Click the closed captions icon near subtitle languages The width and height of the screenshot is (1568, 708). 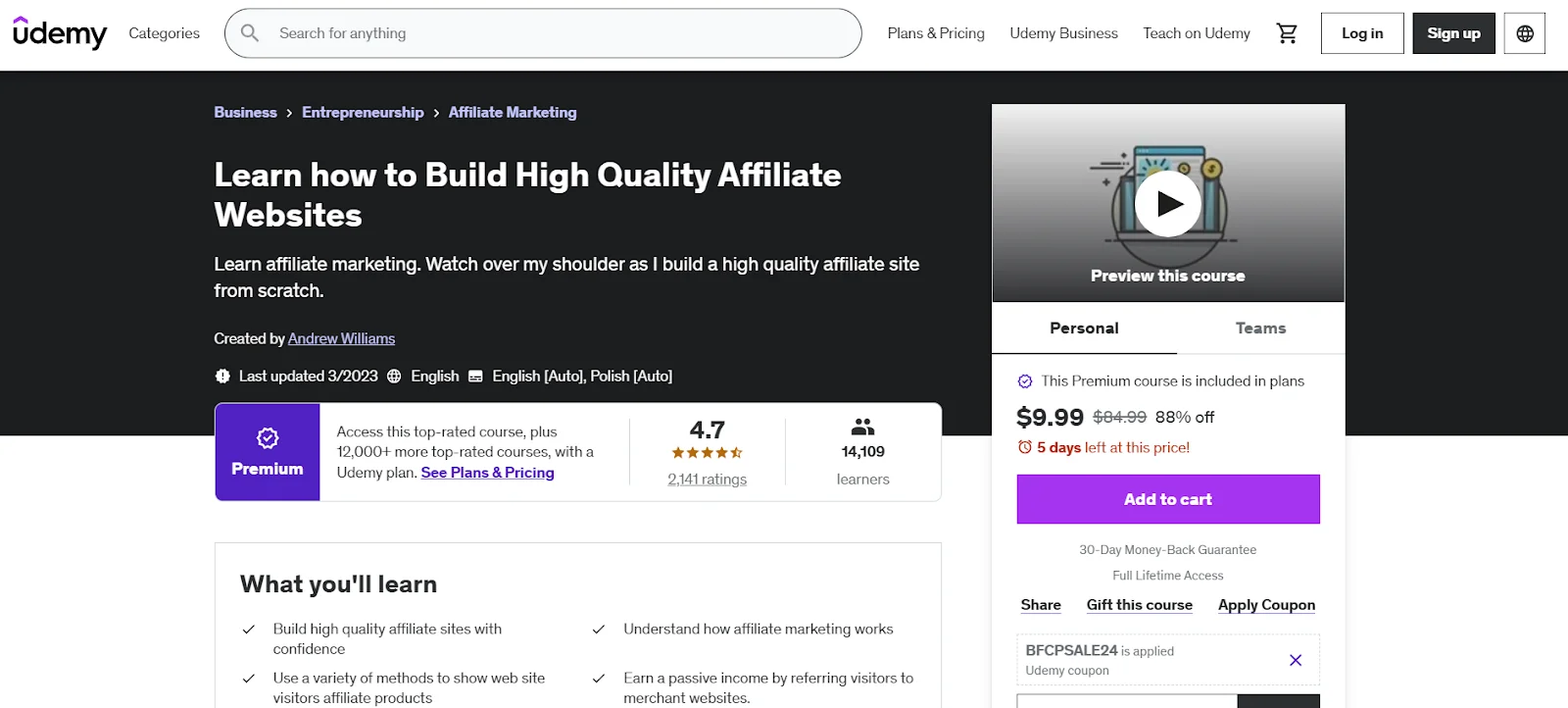(x=475, y=376)
